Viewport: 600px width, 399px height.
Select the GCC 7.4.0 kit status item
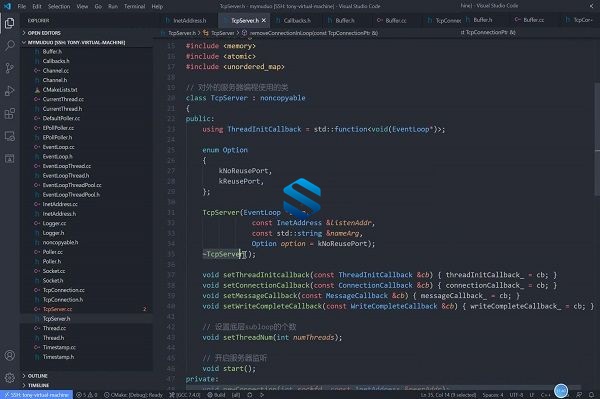185,395
